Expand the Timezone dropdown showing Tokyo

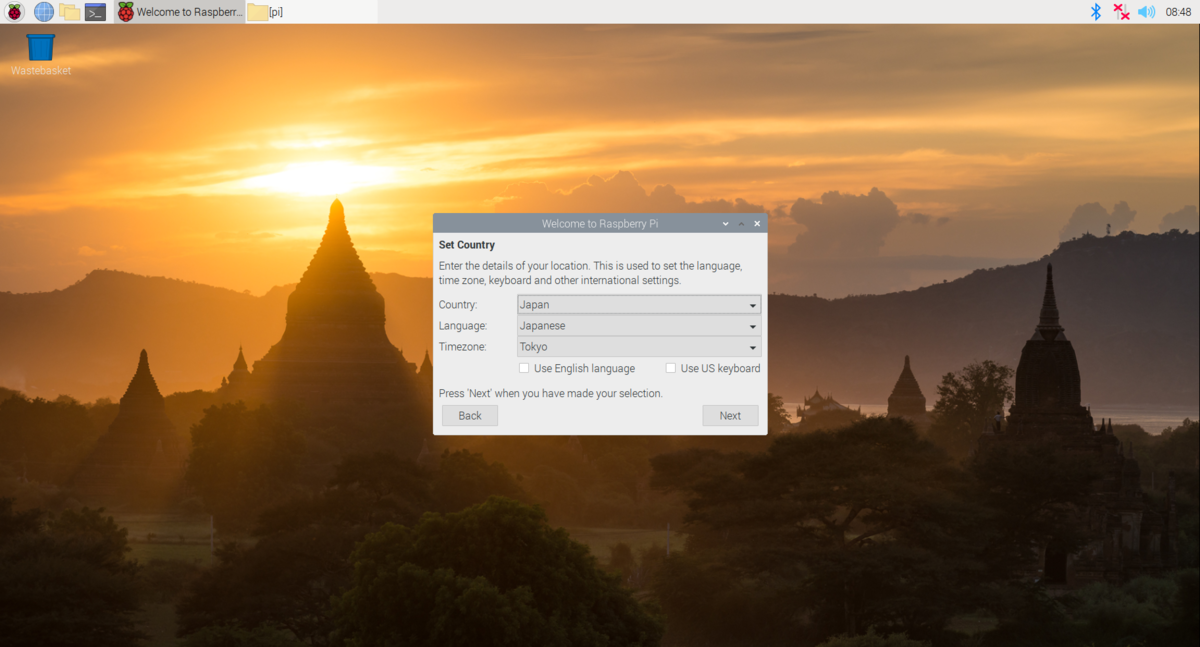[x=639, y=347]
